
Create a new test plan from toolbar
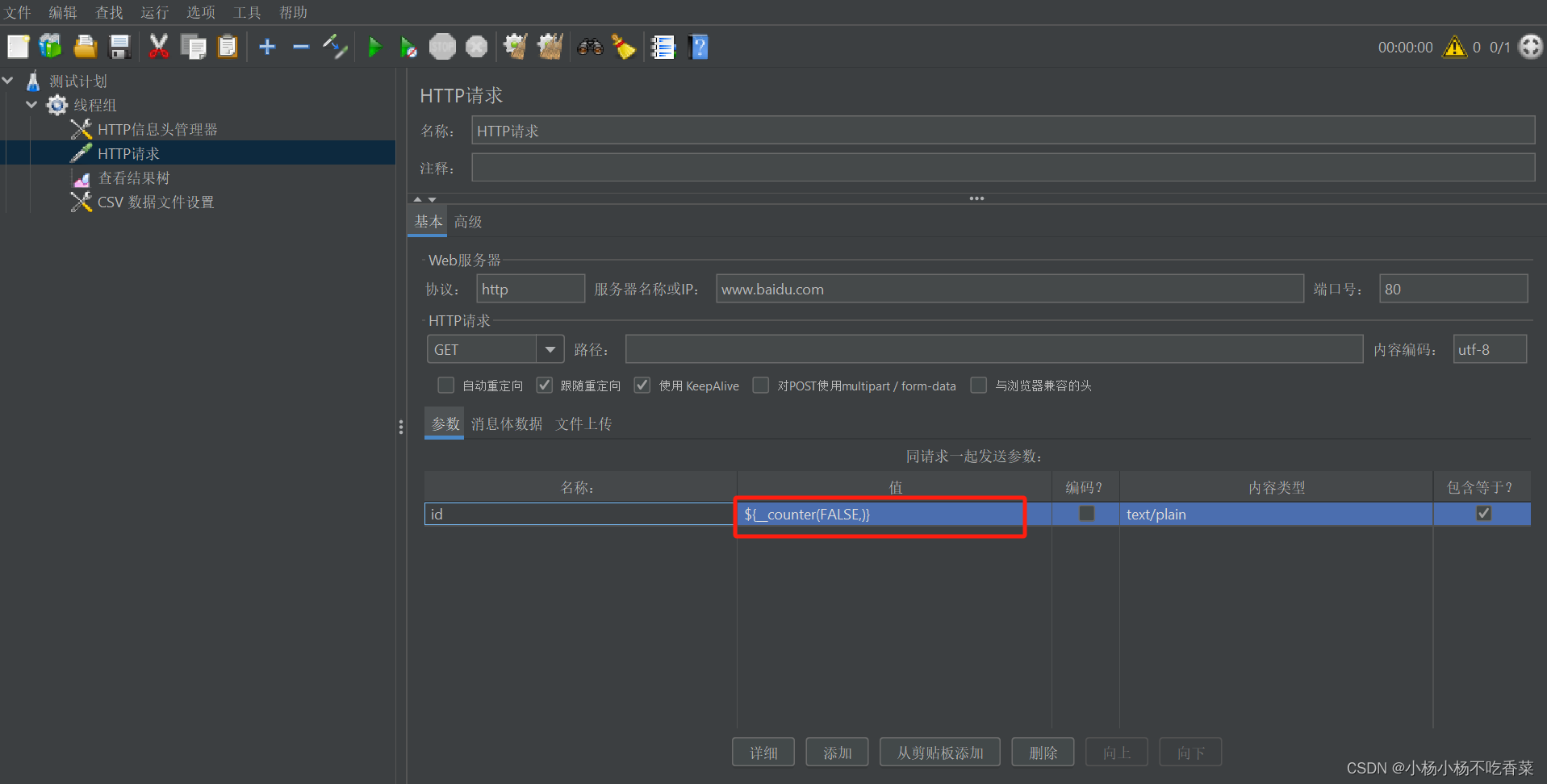pyautogui.click(x=18, y=47)
